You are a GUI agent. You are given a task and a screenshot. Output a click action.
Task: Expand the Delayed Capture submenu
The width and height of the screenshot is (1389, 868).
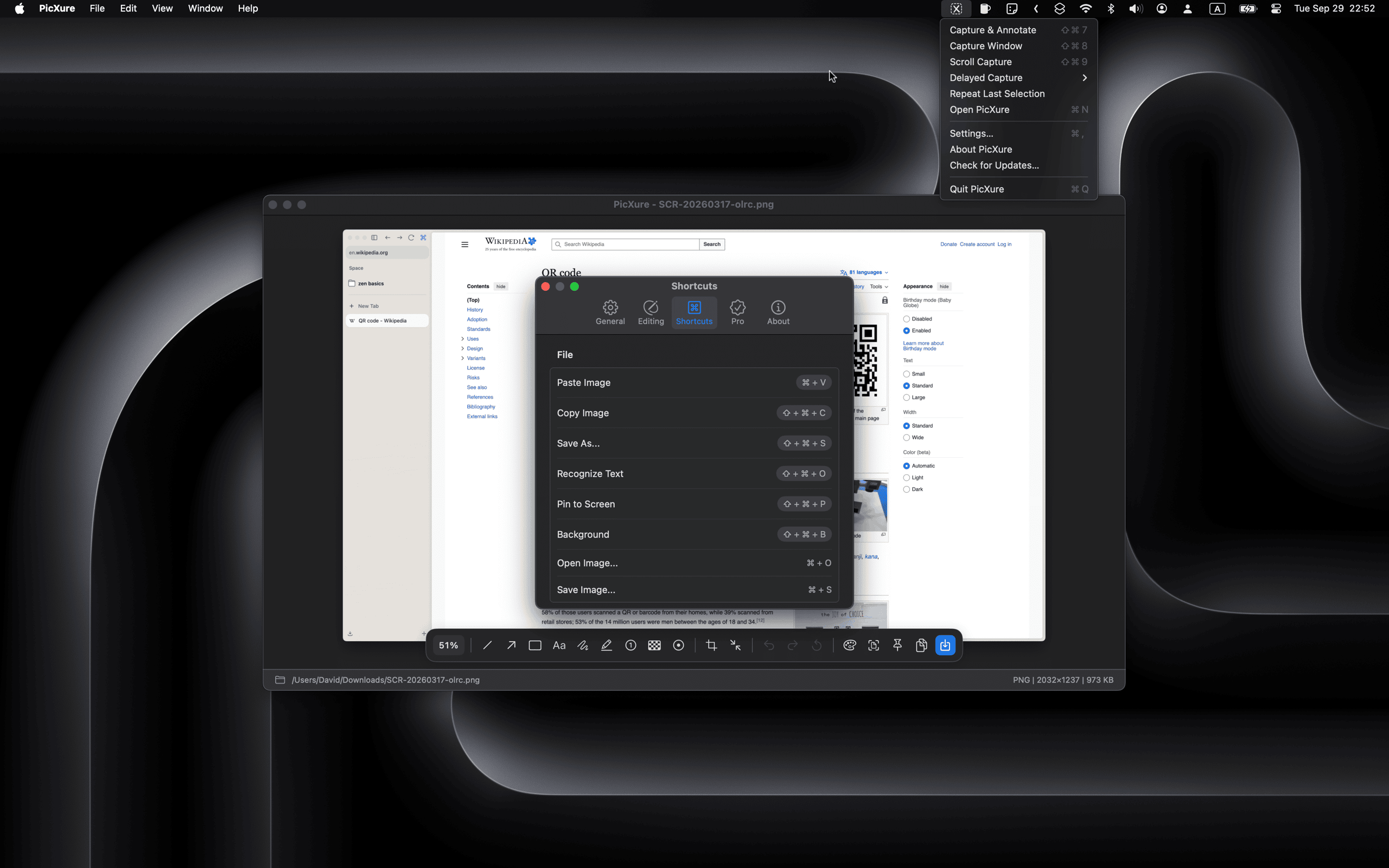pos(1019,78)
